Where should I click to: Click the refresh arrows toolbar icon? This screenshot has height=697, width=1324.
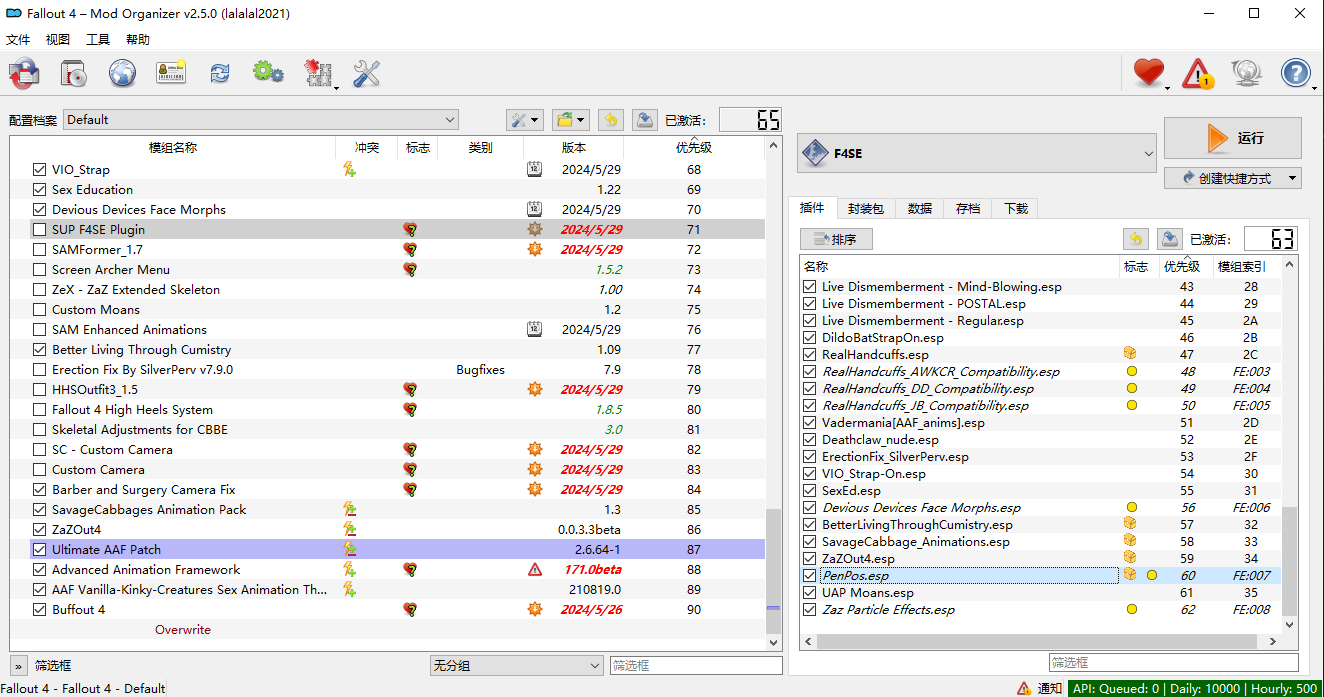point(219,73)
